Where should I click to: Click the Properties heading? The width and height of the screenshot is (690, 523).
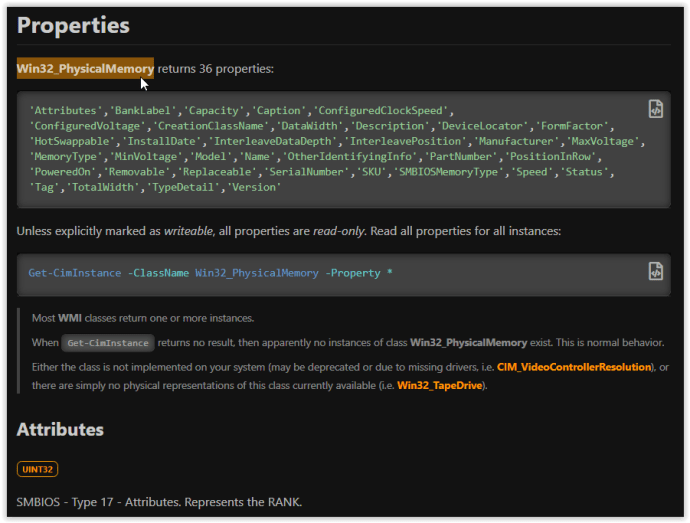point(73,25)
